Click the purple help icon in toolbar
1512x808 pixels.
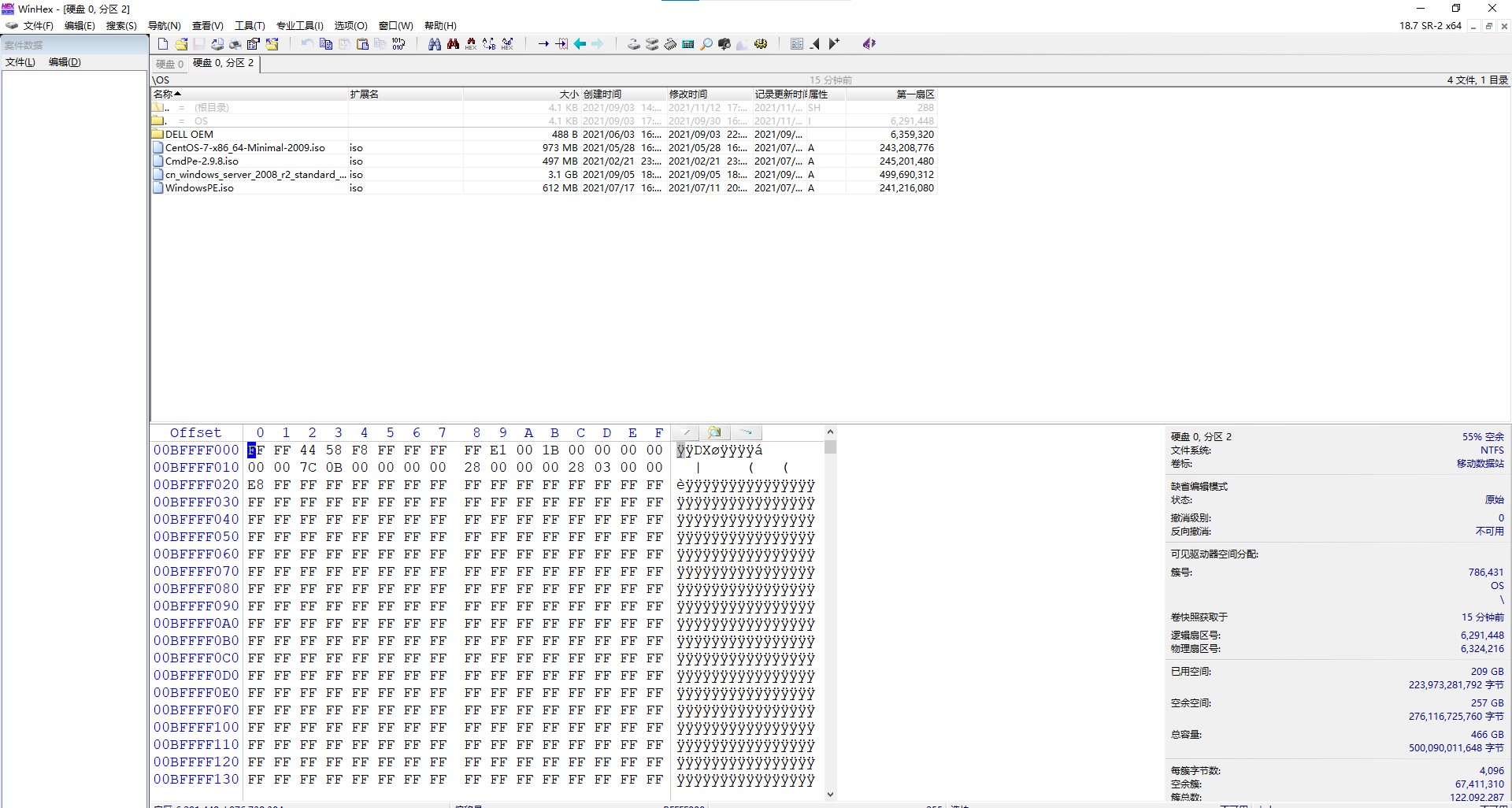(869, 44)
